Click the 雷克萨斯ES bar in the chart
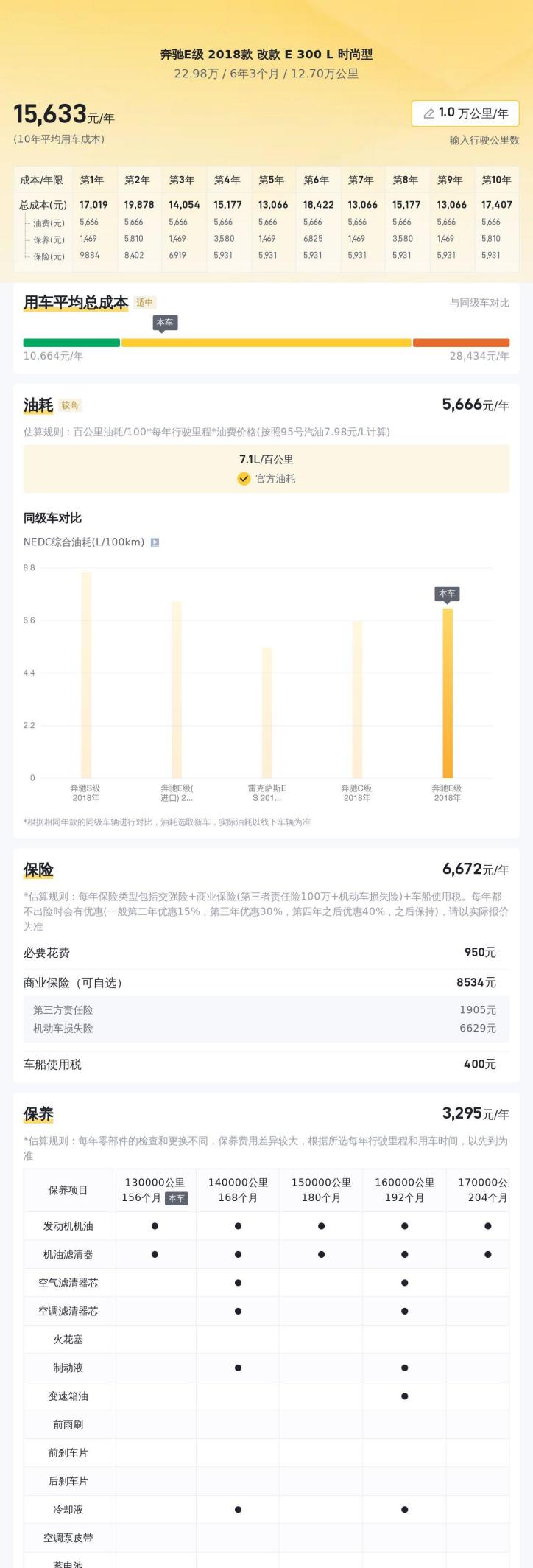533x1568 pixels. pyautogui.click(x=266, y=713)
